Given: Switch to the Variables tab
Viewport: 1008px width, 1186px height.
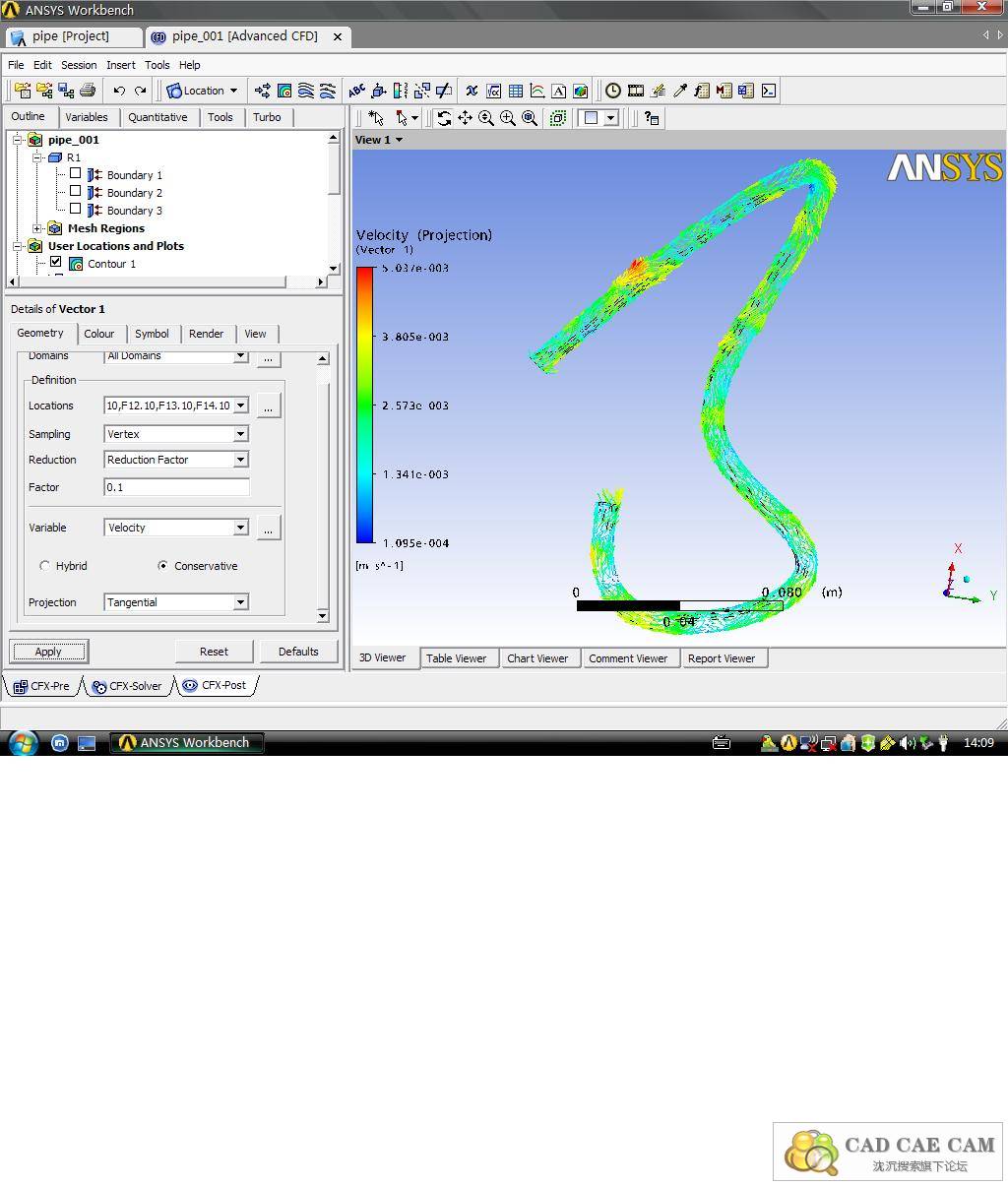Looking at the screenshot, I should (87, 117).
